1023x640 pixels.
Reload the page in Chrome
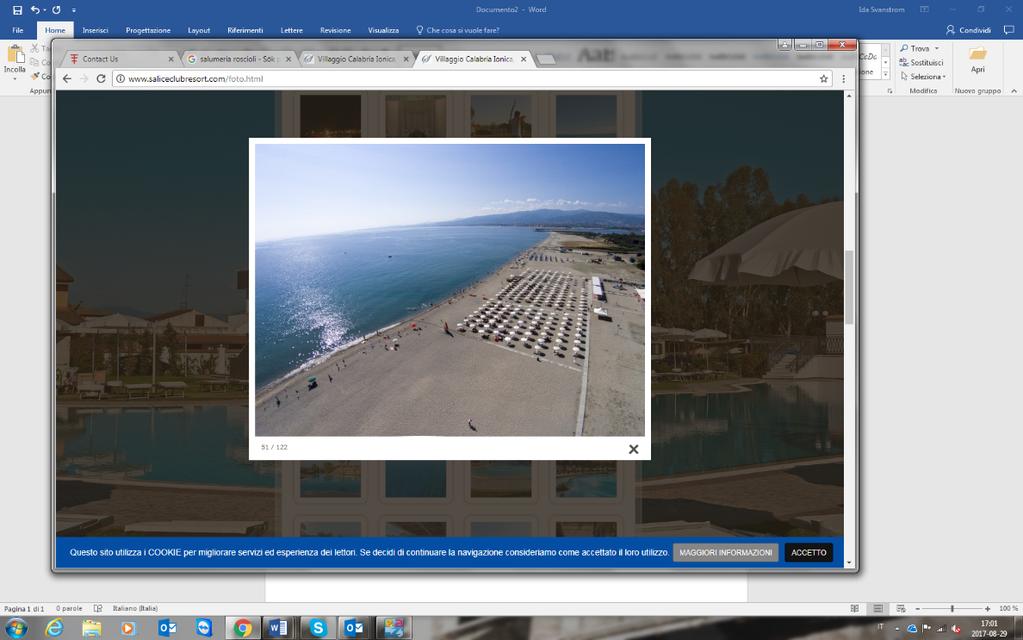(x=100, y=79)
